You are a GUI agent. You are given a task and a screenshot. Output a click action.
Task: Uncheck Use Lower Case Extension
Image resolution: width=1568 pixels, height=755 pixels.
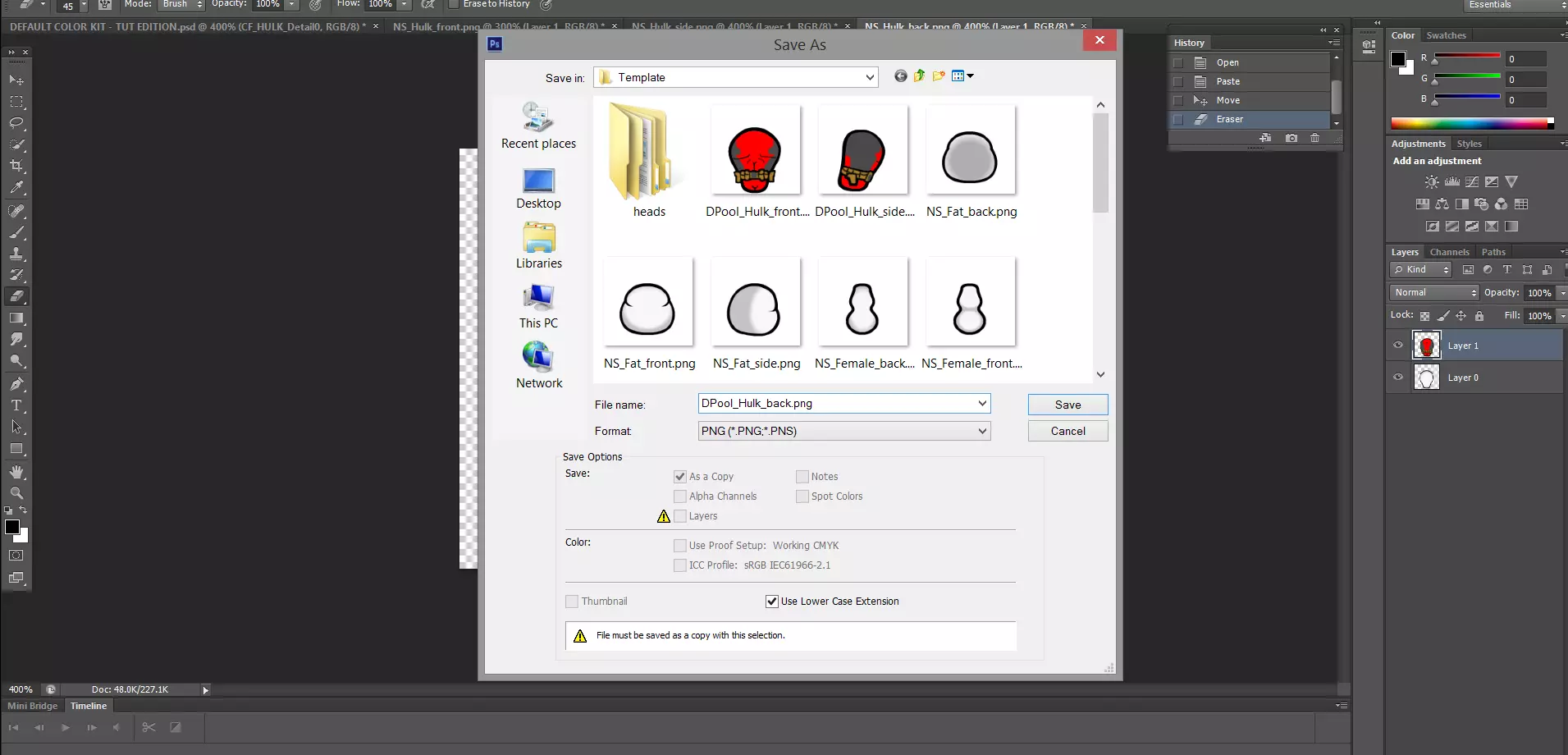click(x=771, y=602)
